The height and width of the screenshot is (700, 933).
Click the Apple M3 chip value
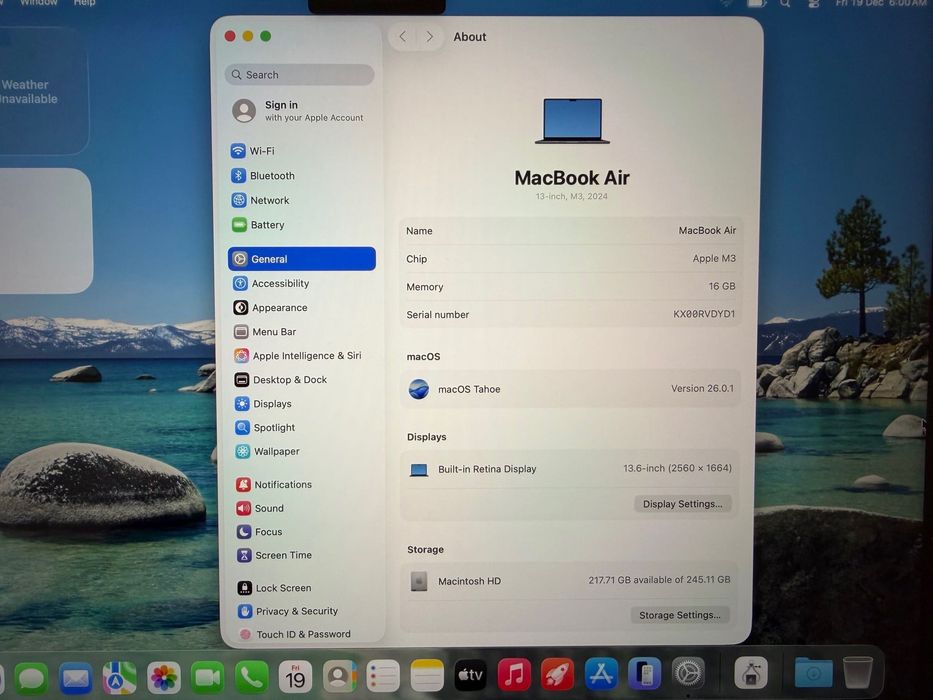714,258
